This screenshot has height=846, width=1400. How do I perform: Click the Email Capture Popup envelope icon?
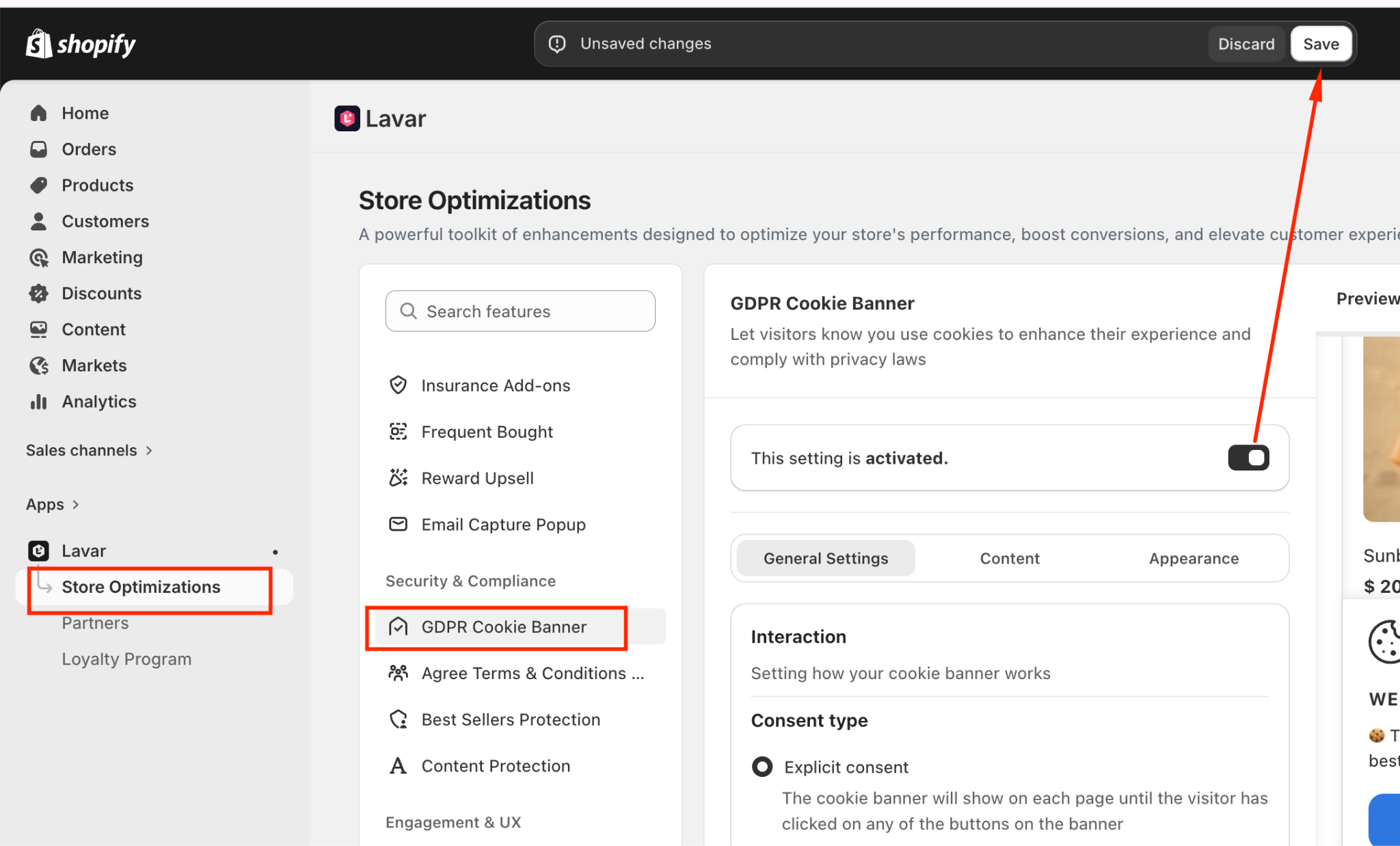point(398,525)
